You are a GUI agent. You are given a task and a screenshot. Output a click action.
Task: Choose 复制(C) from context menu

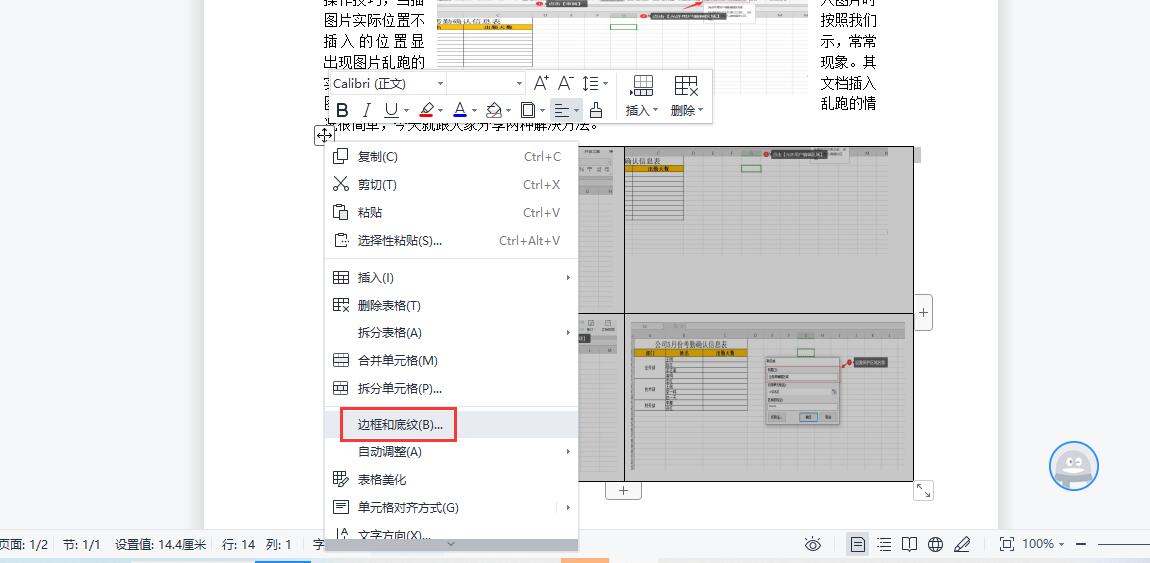[451, 157]
